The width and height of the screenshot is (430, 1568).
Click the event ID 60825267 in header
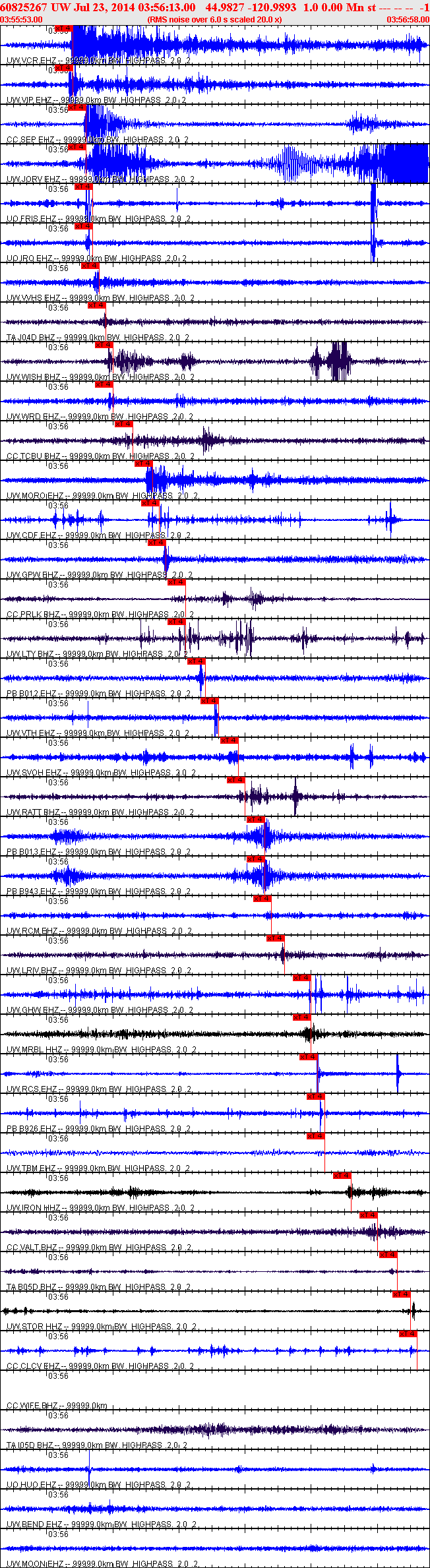[23, 7]
